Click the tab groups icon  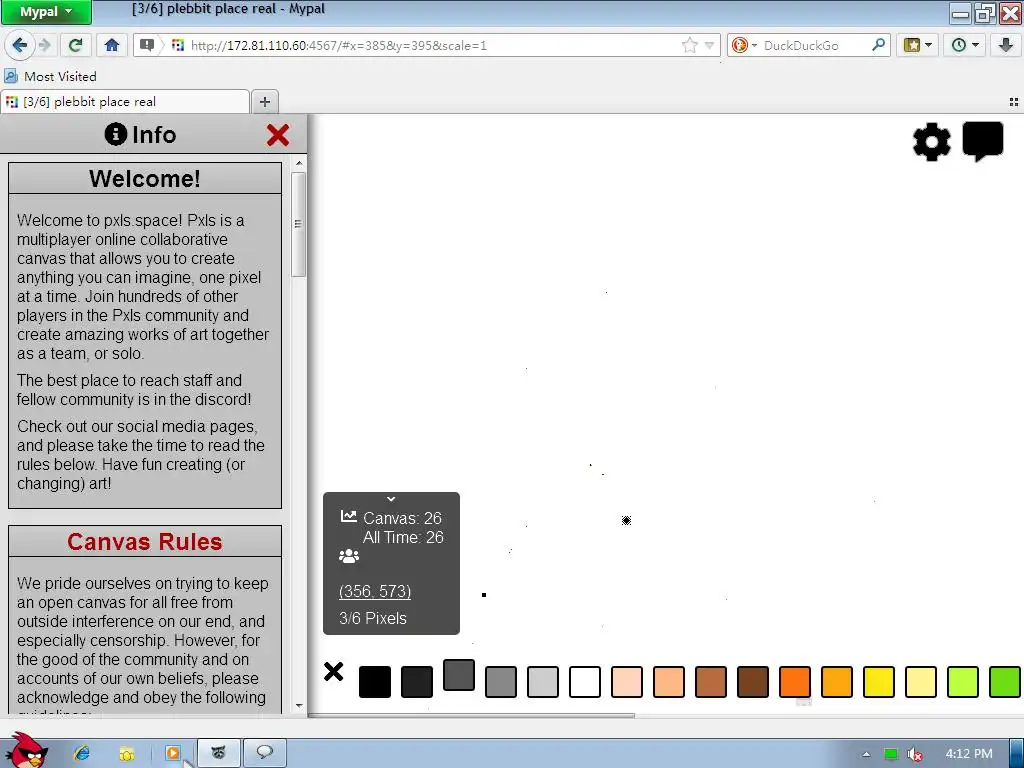pos(1014,102)
